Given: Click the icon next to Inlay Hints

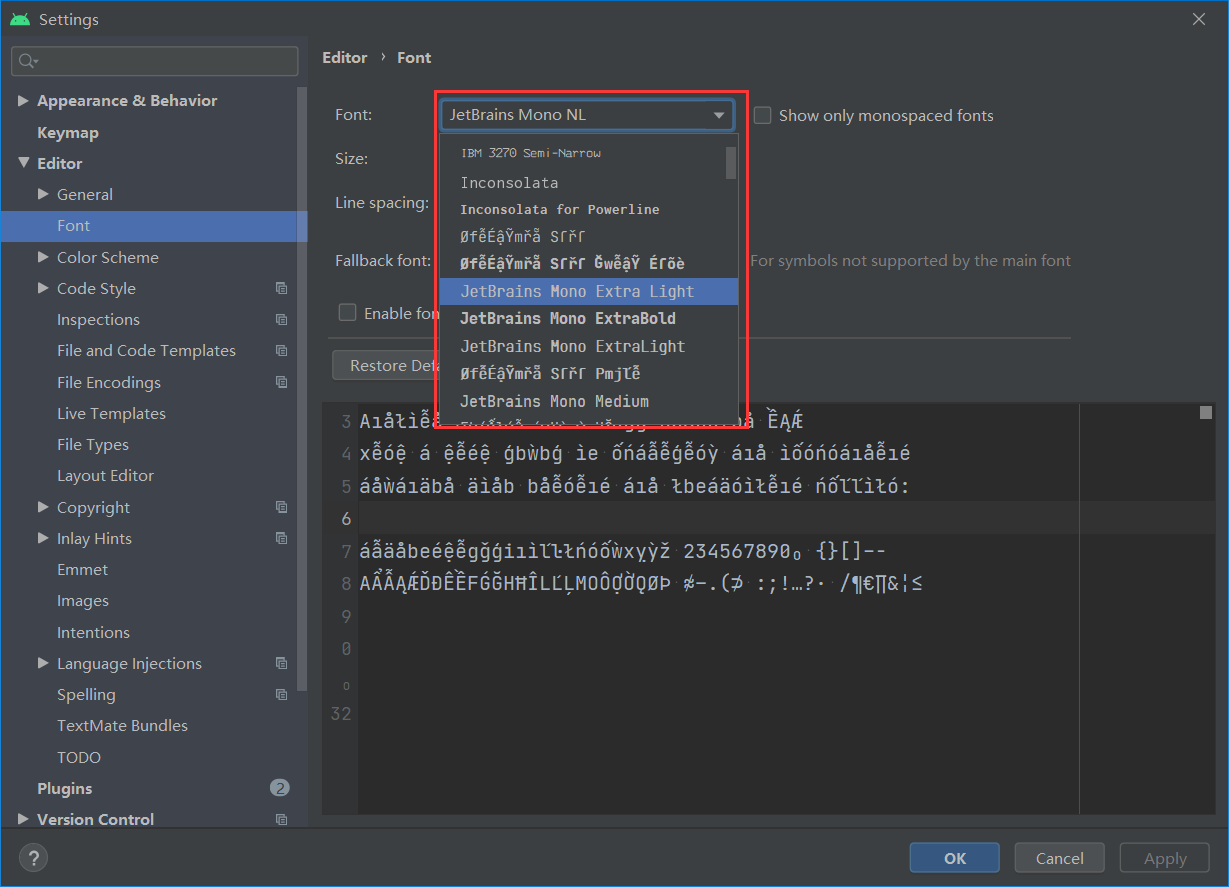Looking at the screenshot, I should click(281, 538).
